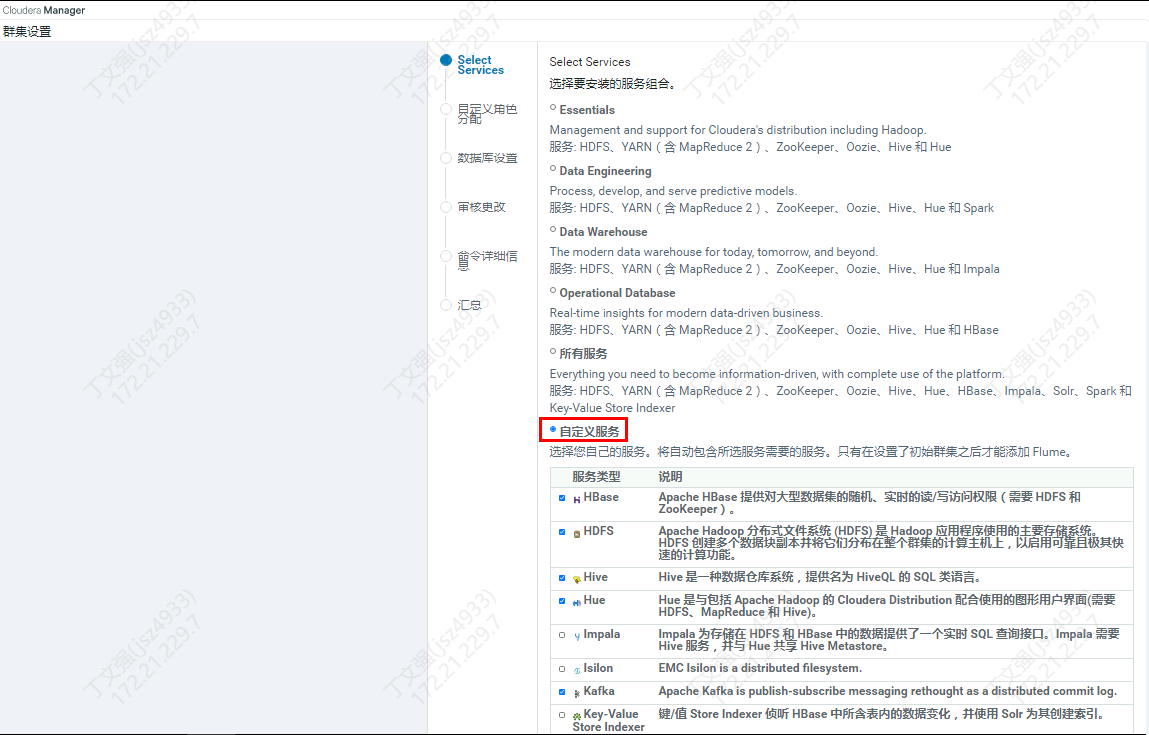Go to the 命令详细信息 wizard step

point(487,261)
